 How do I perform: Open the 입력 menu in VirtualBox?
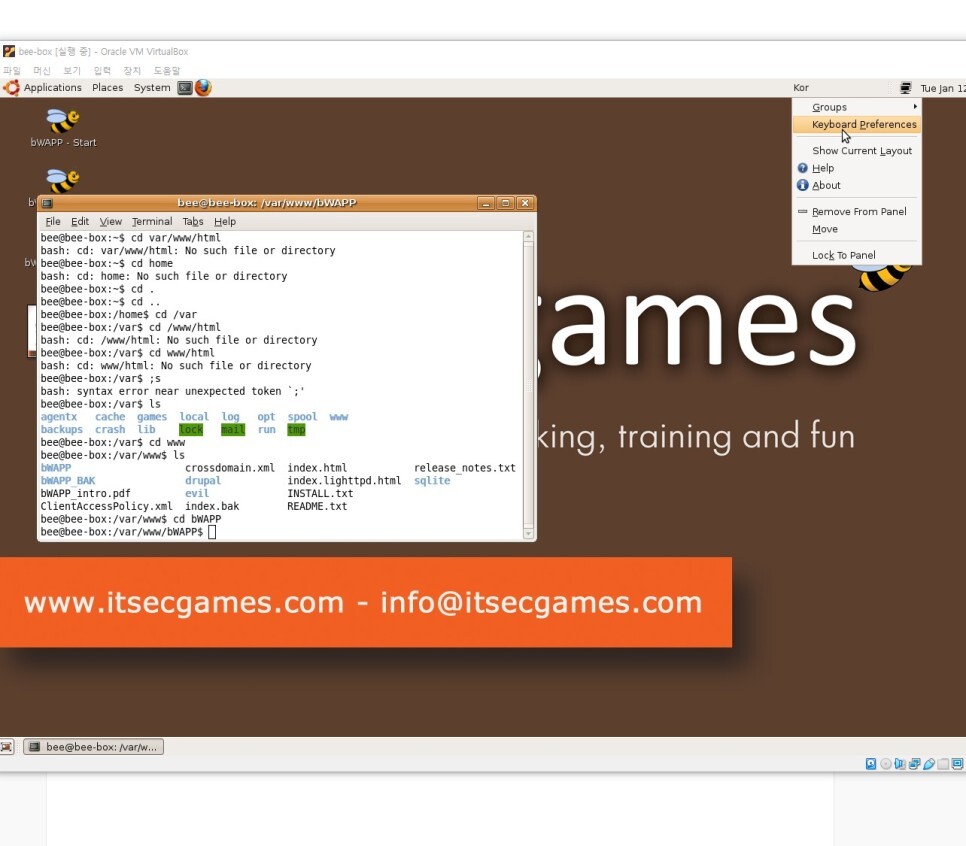102,70
